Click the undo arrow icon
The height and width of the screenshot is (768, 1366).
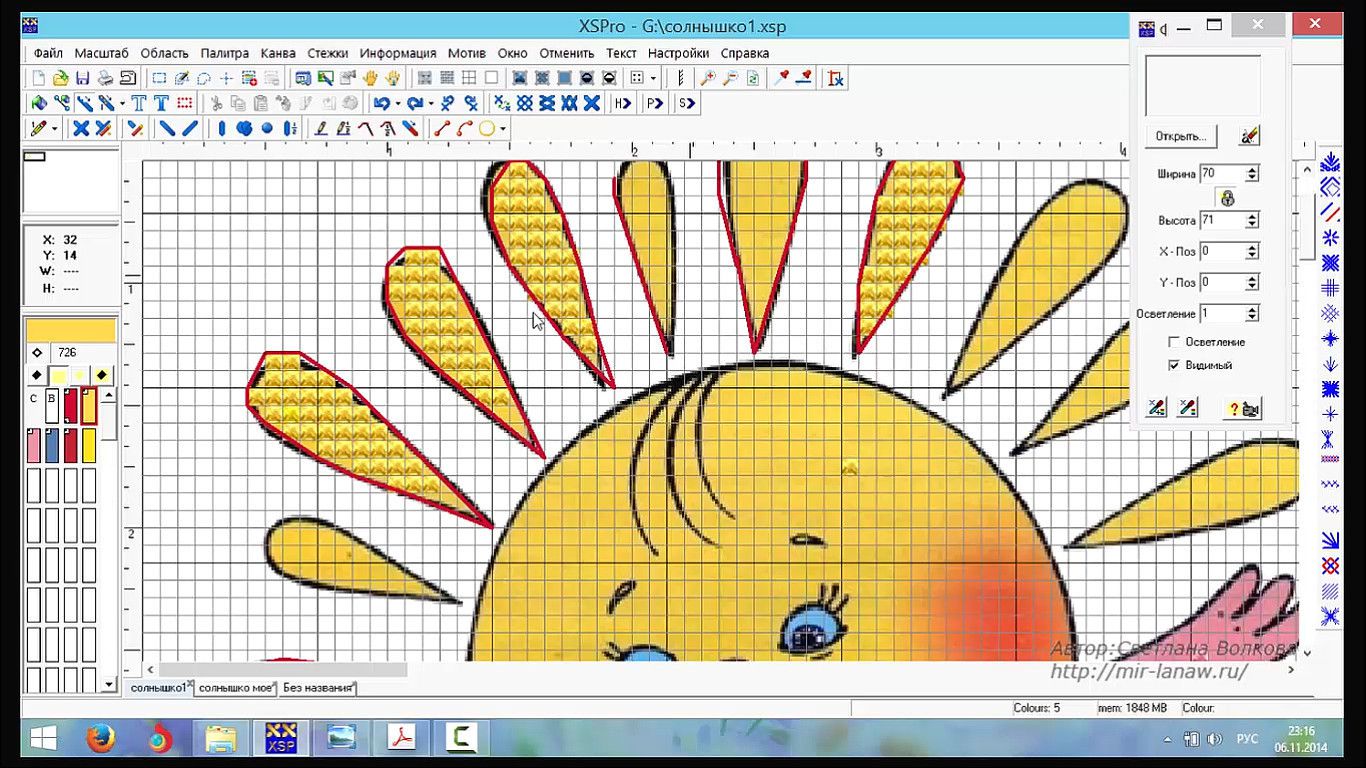(x=381, y=103)
